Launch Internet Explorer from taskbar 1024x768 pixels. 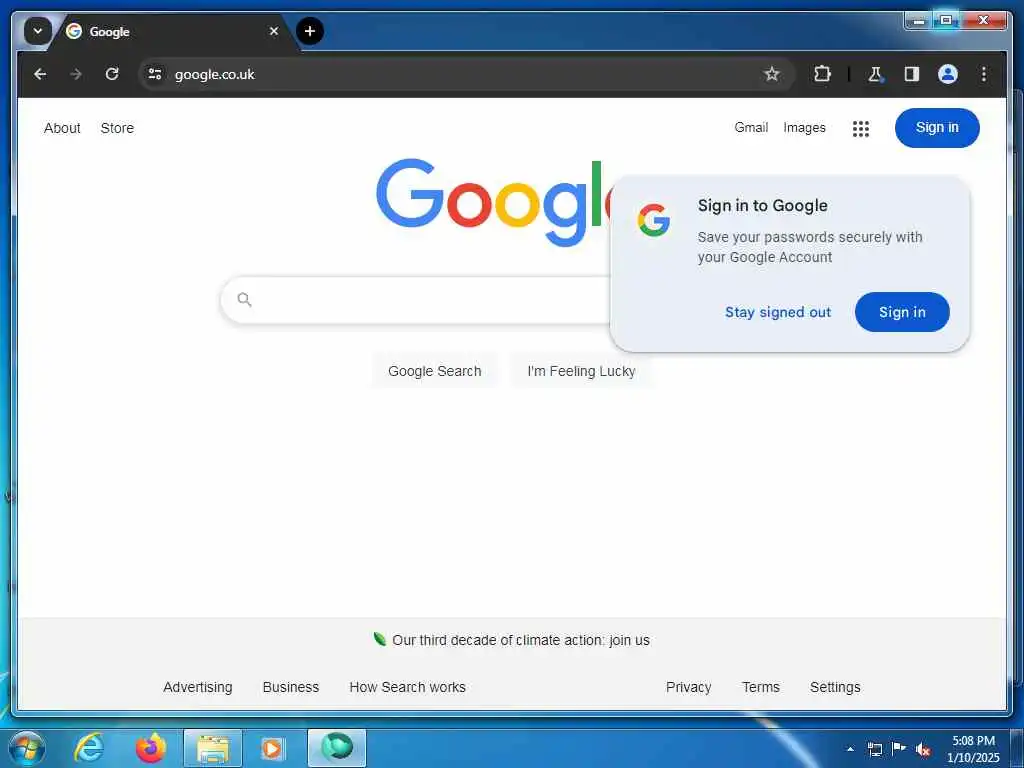point(89,748)
